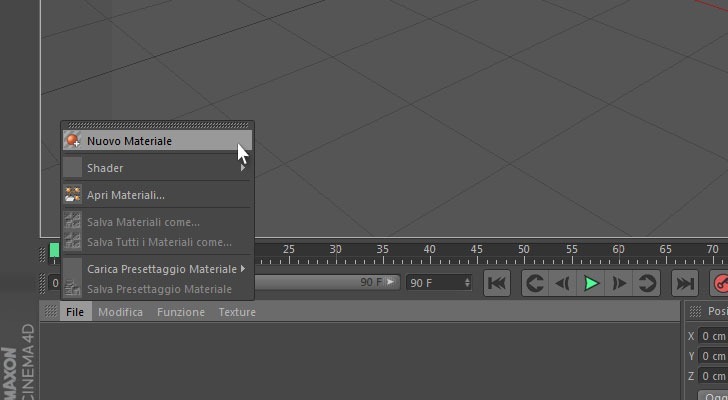Image resolution: width=728 pixels, height=400 pixels.
Task: Go to start of animation
Action: click(x=497, y=283)
